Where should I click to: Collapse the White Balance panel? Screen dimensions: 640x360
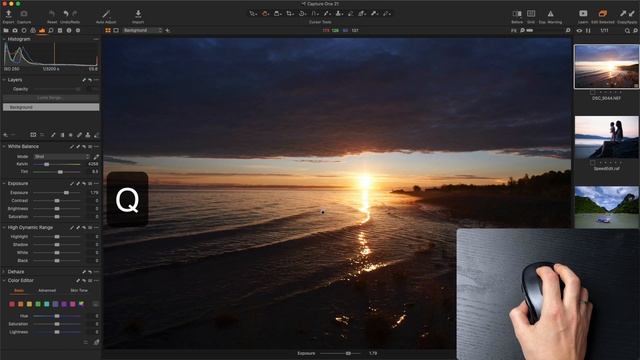(x=4, y=147)
